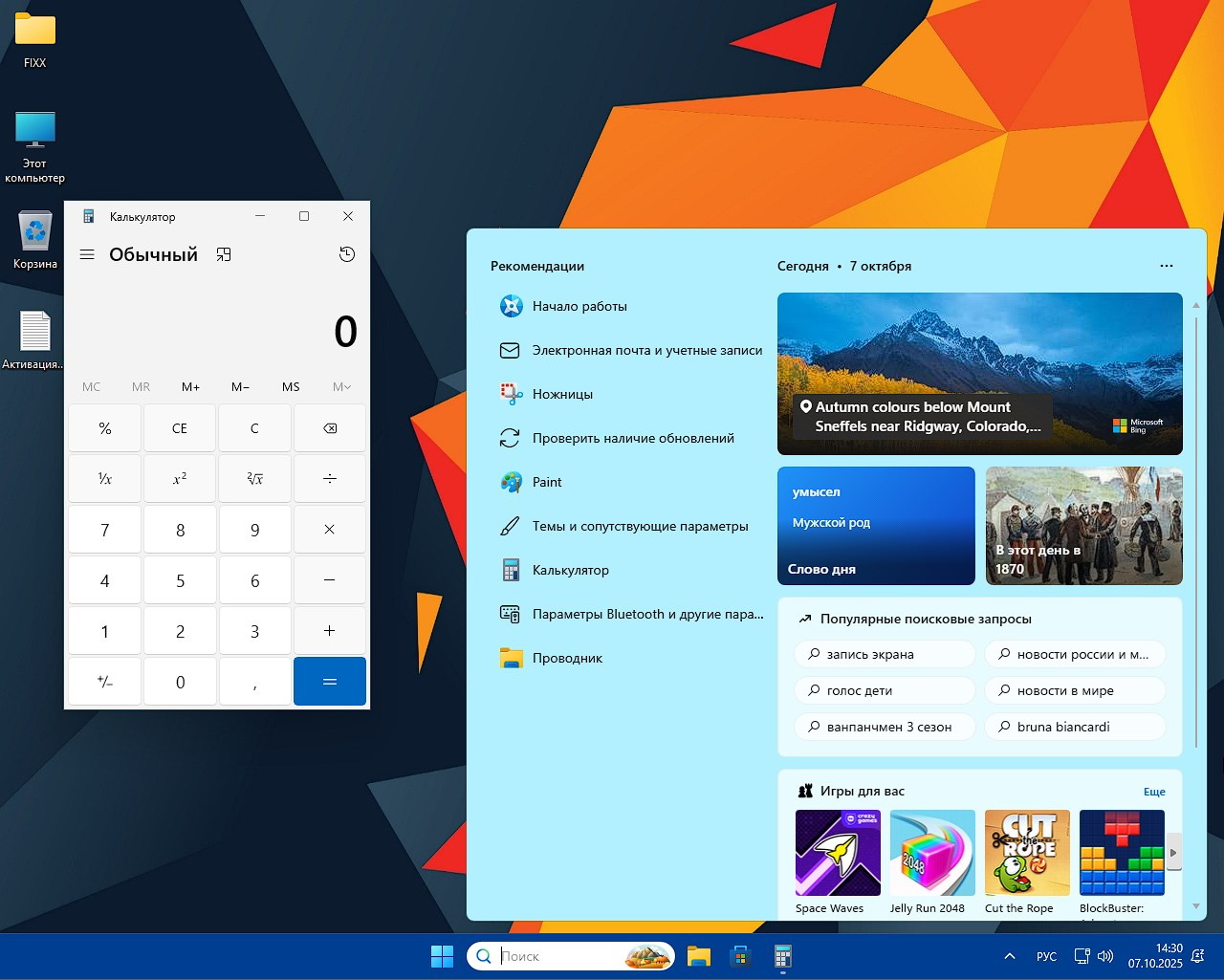Expand hidden system tray icons chevron
Viewport: 1224px width, 980px height.
1009,956
